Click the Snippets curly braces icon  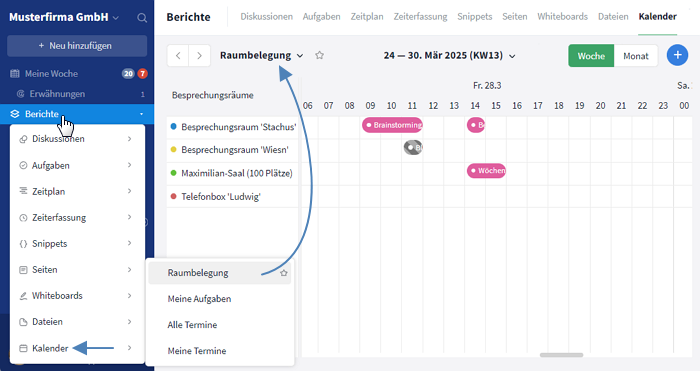(23, 244)
